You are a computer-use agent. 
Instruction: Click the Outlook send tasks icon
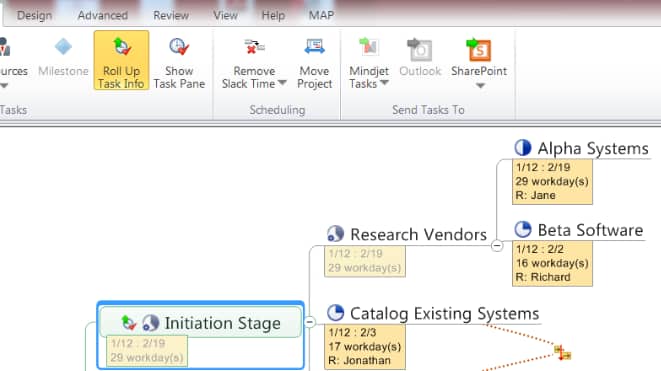click(419, 49)
